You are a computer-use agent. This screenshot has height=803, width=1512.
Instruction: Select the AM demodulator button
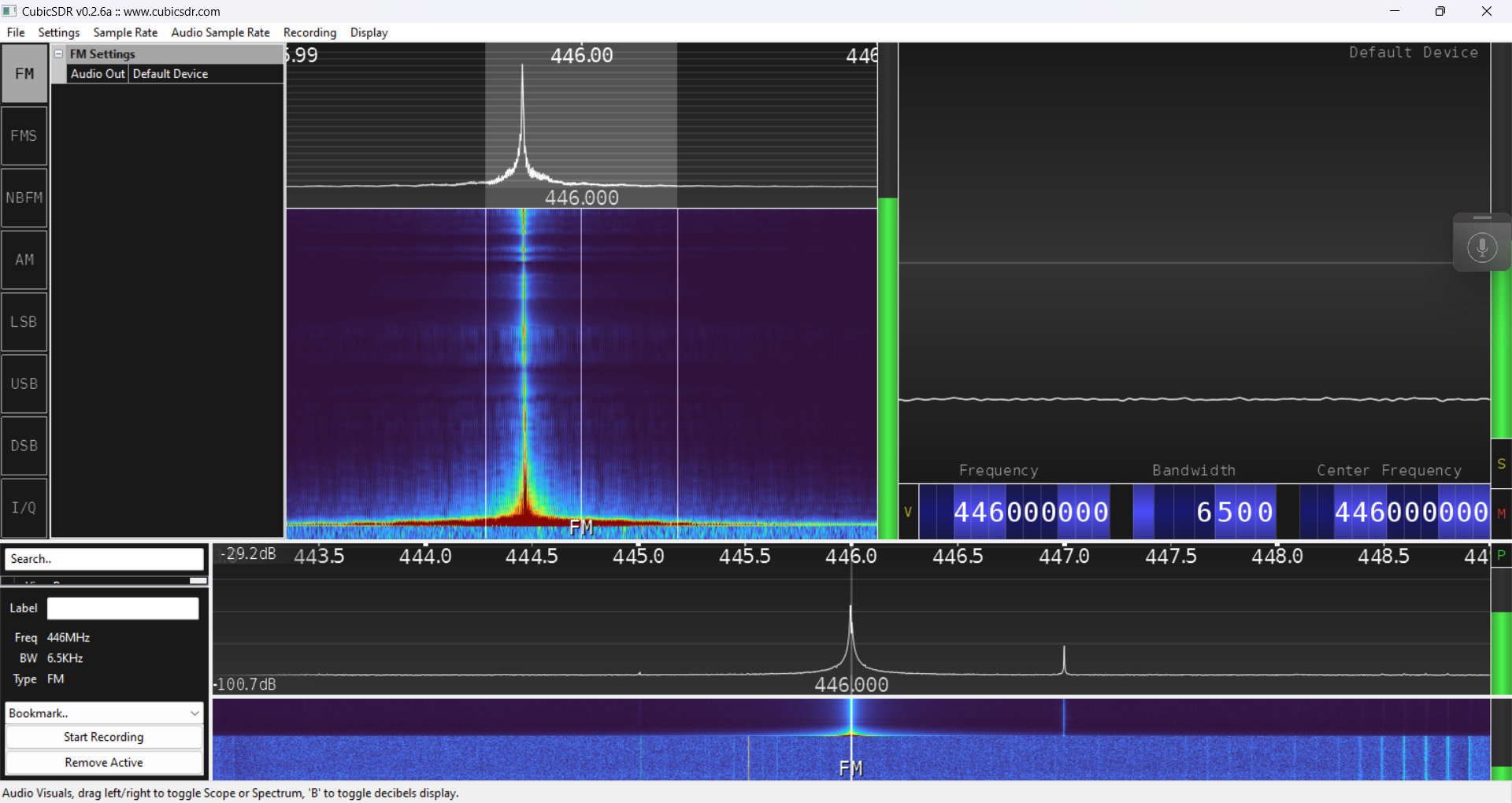click(x=24, y=260)
